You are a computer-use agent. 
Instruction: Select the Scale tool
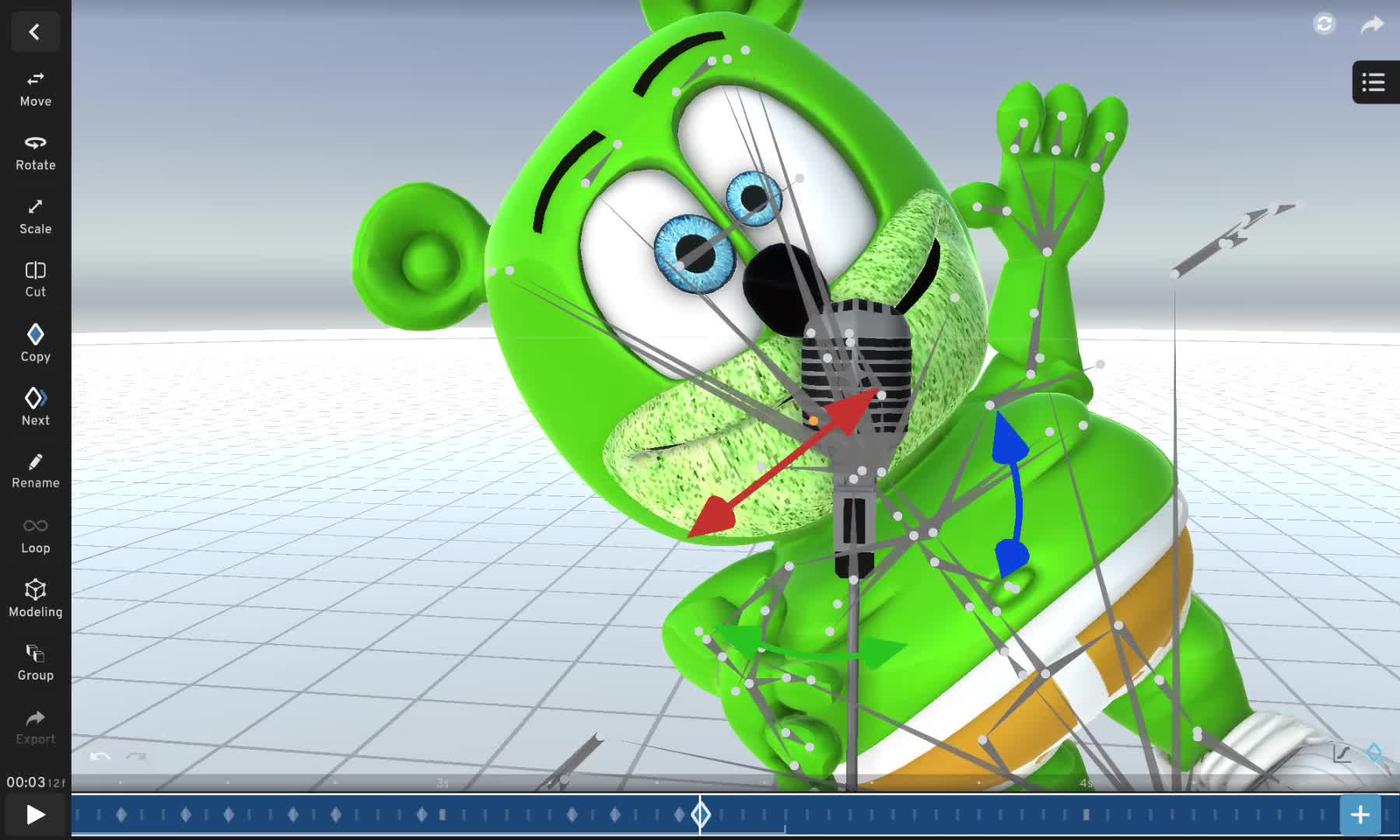click(x=35, y=216)
